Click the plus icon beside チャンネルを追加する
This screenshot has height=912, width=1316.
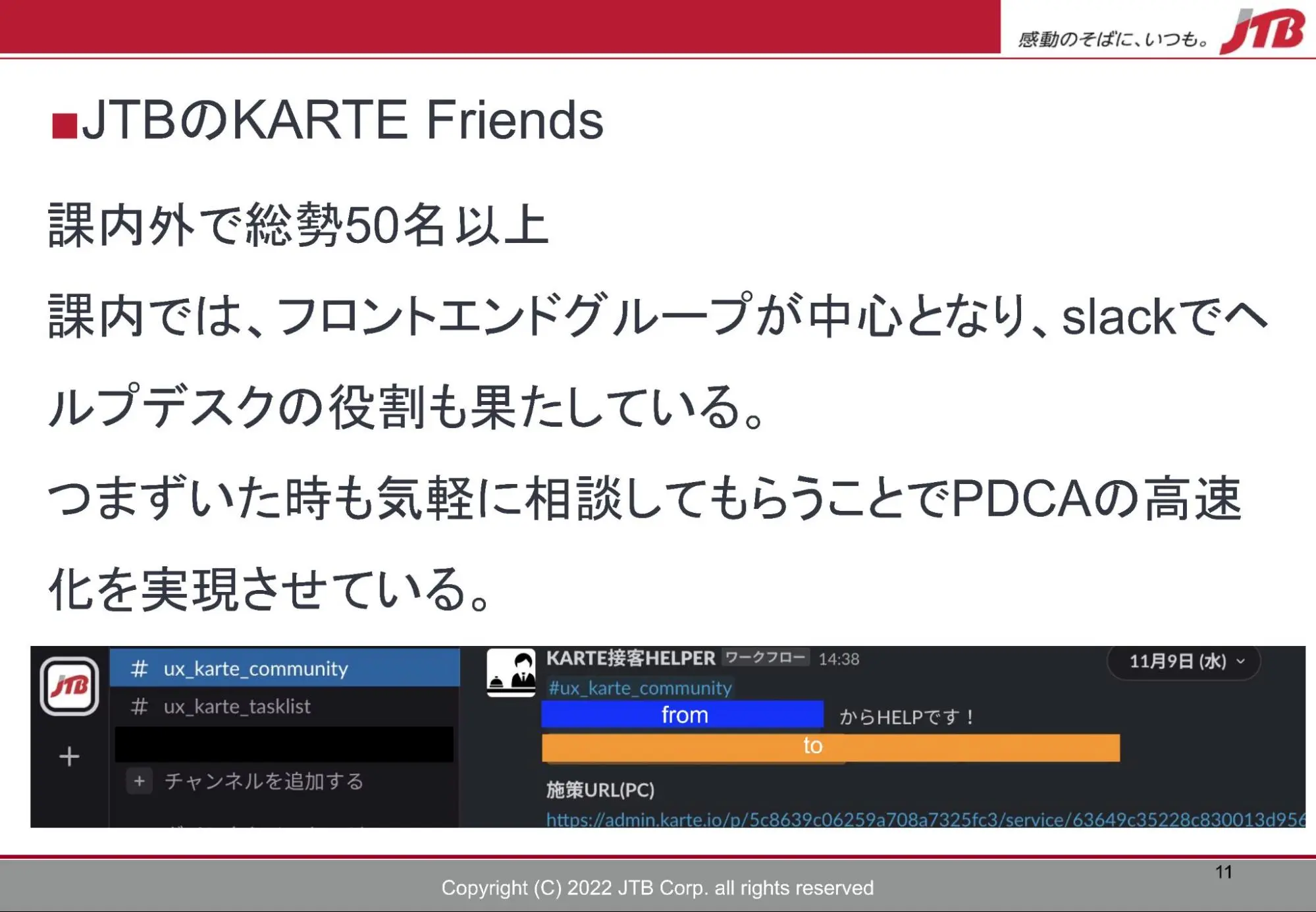(140, 781)
